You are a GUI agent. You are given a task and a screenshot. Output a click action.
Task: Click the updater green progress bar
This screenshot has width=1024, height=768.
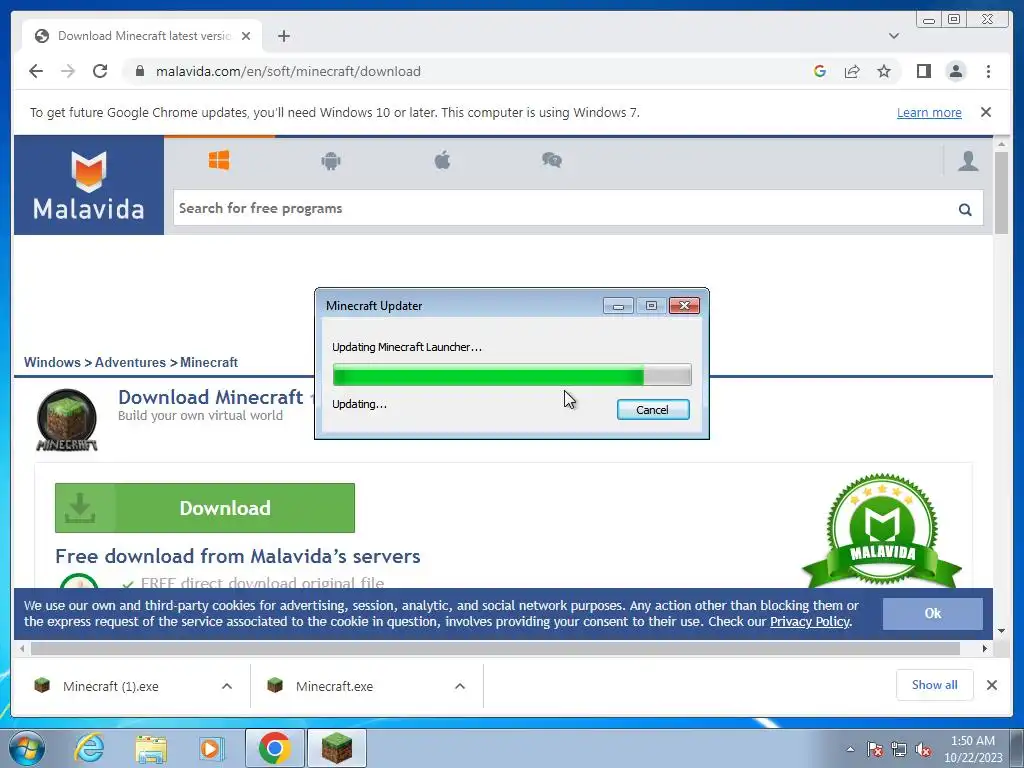click(x=511, y=375)
